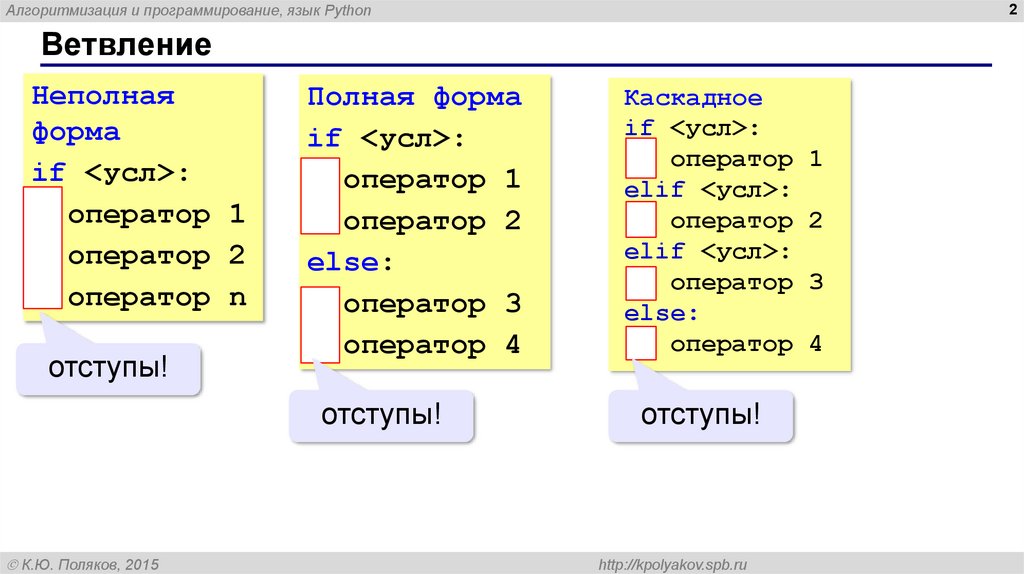Screen dimensions: 1024x574
Task: Click the slide number 2 in the header
Action: tap(1011, 10)
